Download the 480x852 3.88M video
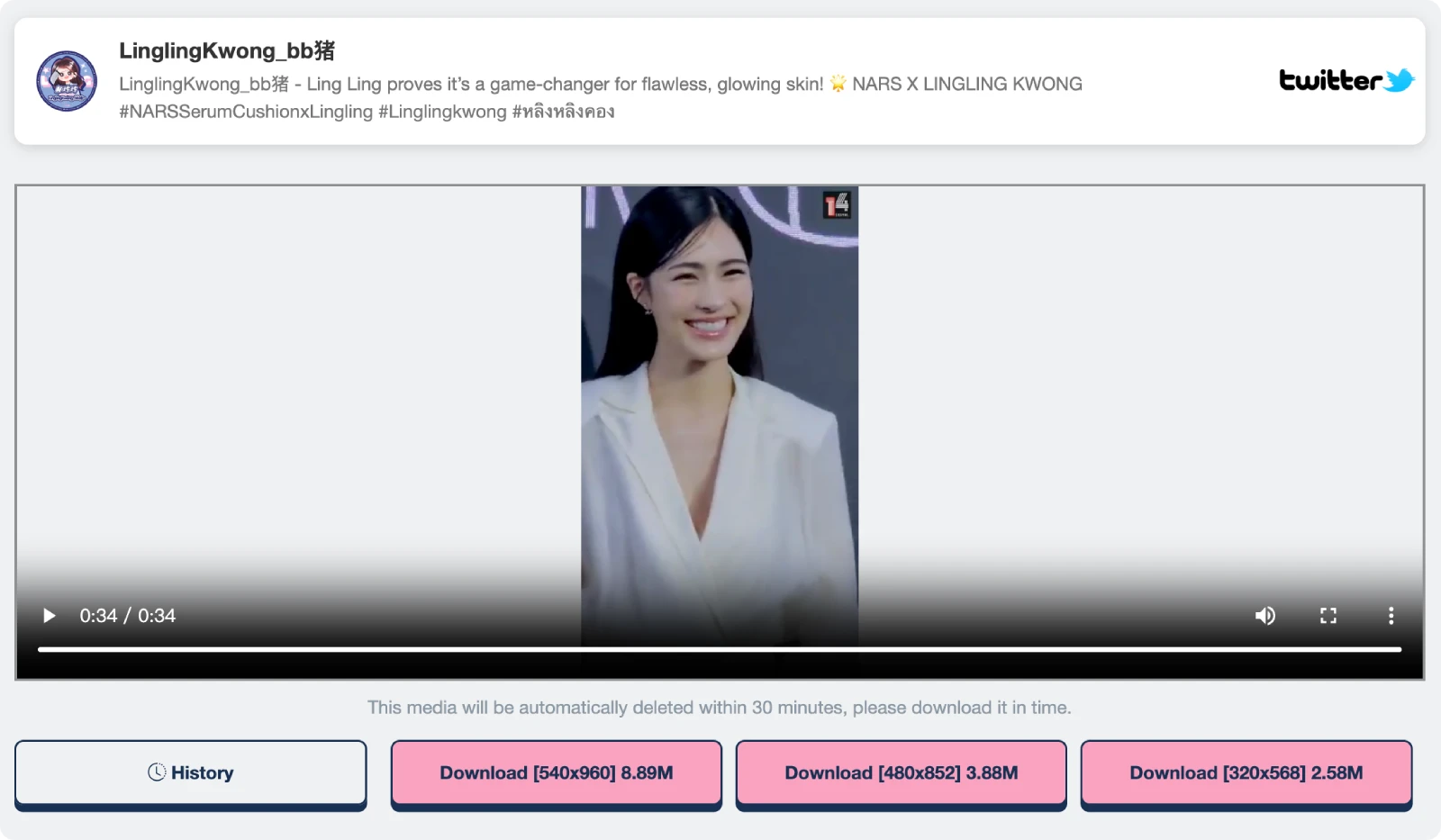The height and width of the screenshot is (840, 1441). pyautogui.click(x=901, y=772)
